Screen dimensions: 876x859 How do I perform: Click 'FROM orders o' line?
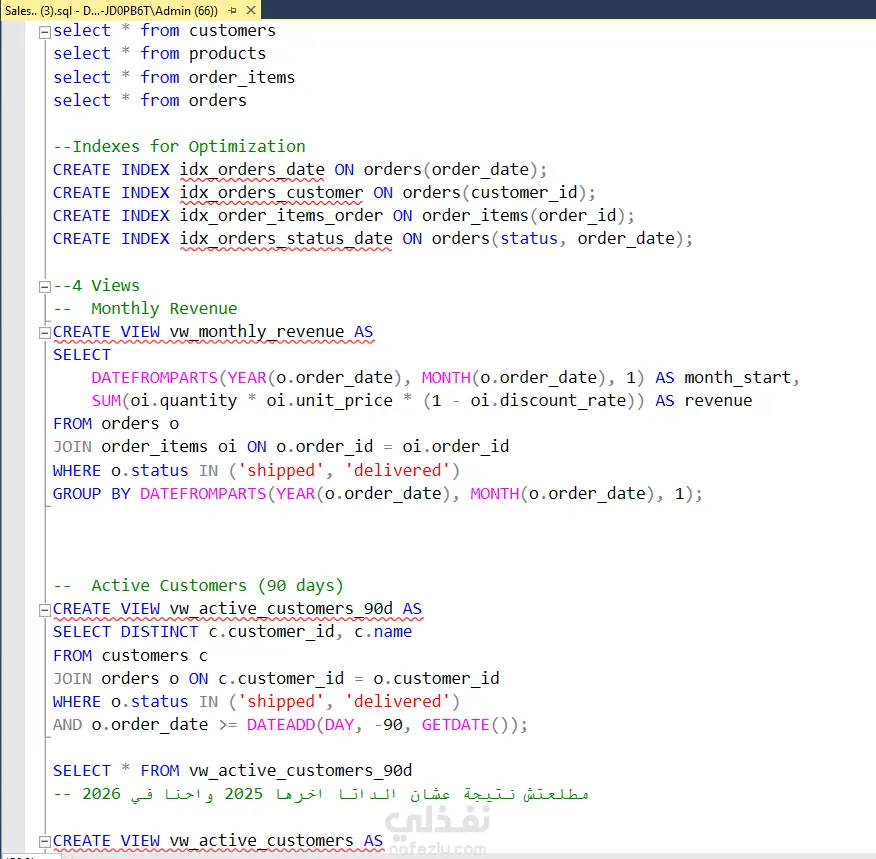(116, 424)
